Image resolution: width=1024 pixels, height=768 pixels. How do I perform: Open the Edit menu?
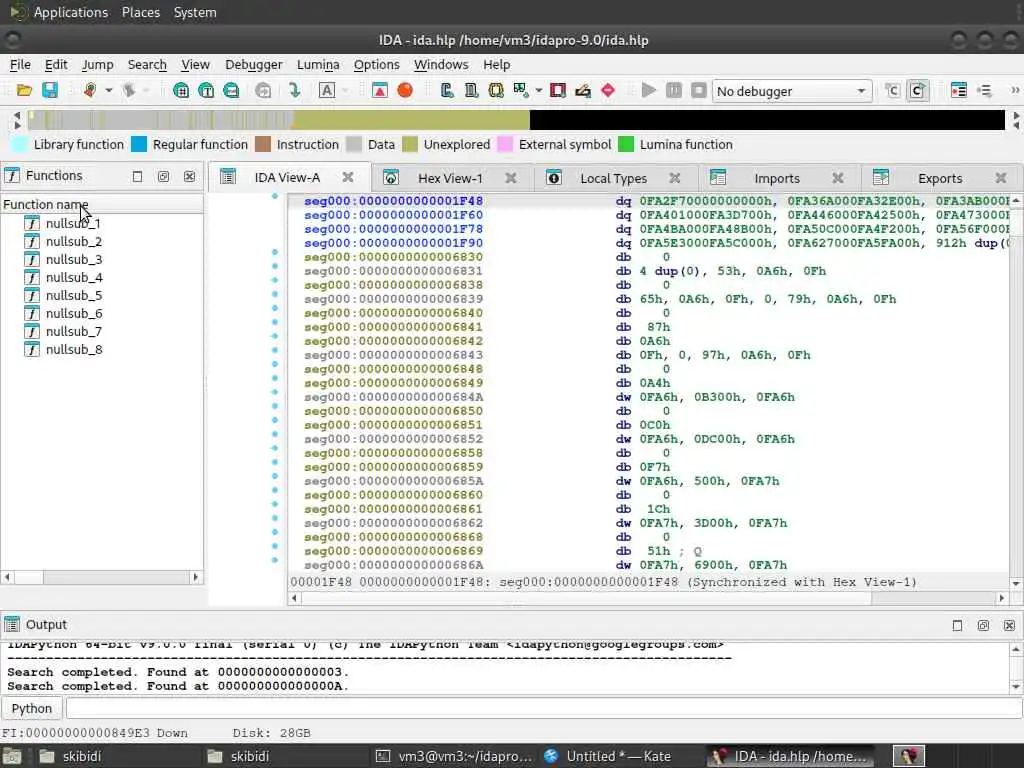(56, 64)
